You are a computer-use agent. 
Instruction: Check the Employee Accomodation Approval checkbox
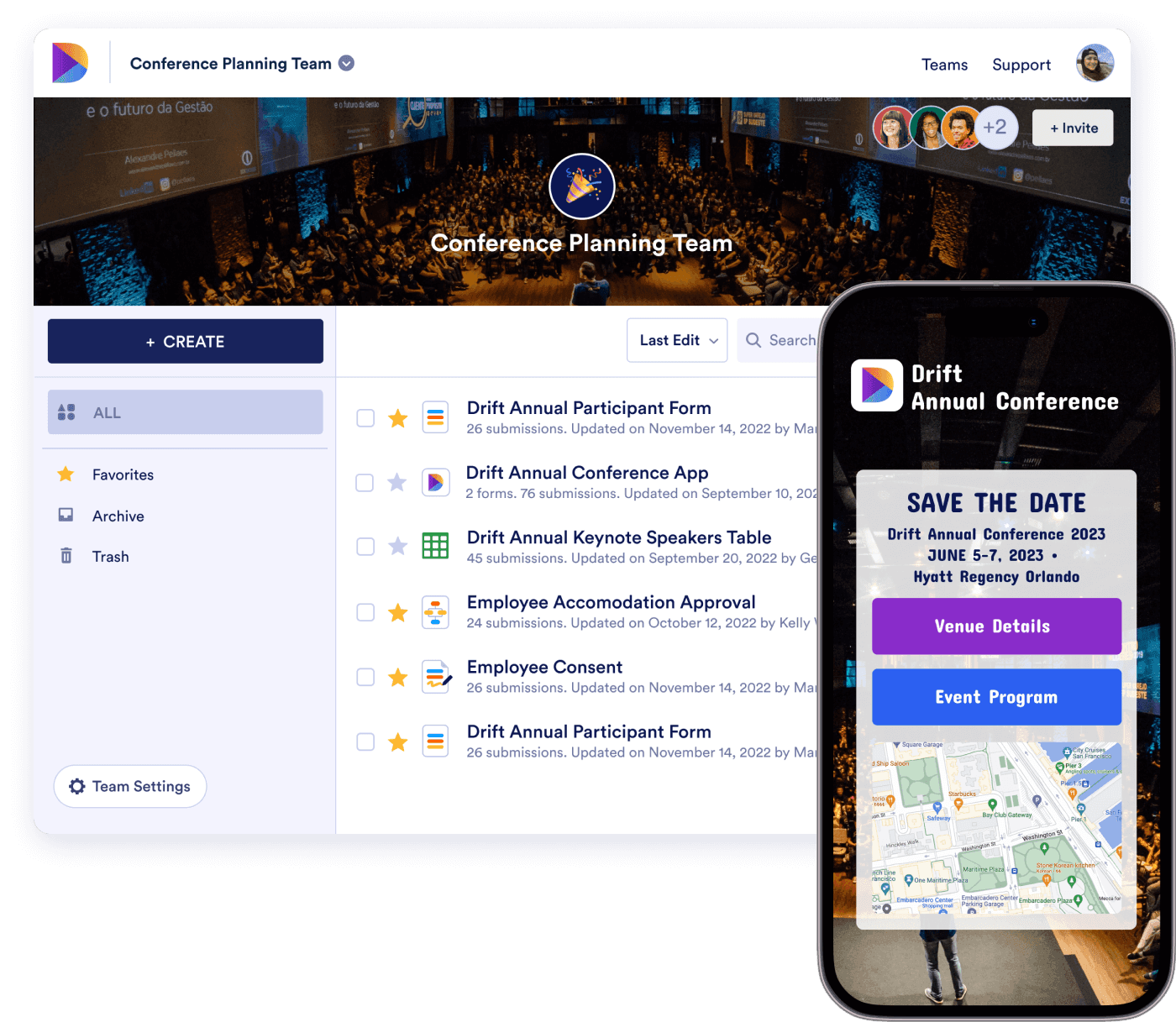(365, 612)
